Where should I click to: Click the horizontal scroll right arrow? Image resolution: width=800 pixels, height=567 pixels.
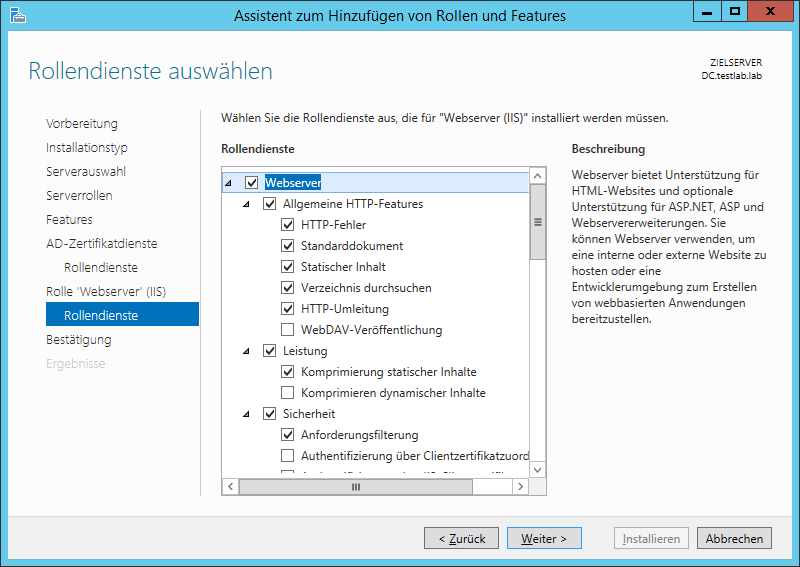pyautogui.click(x=520, y=486)
